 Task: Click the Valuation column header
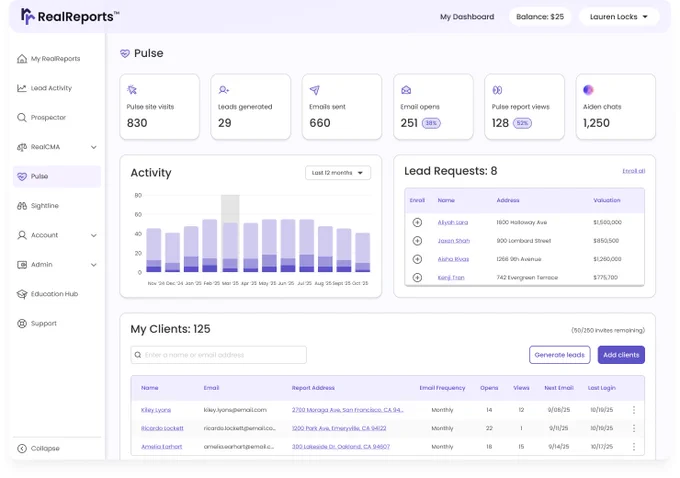[607, 200]
